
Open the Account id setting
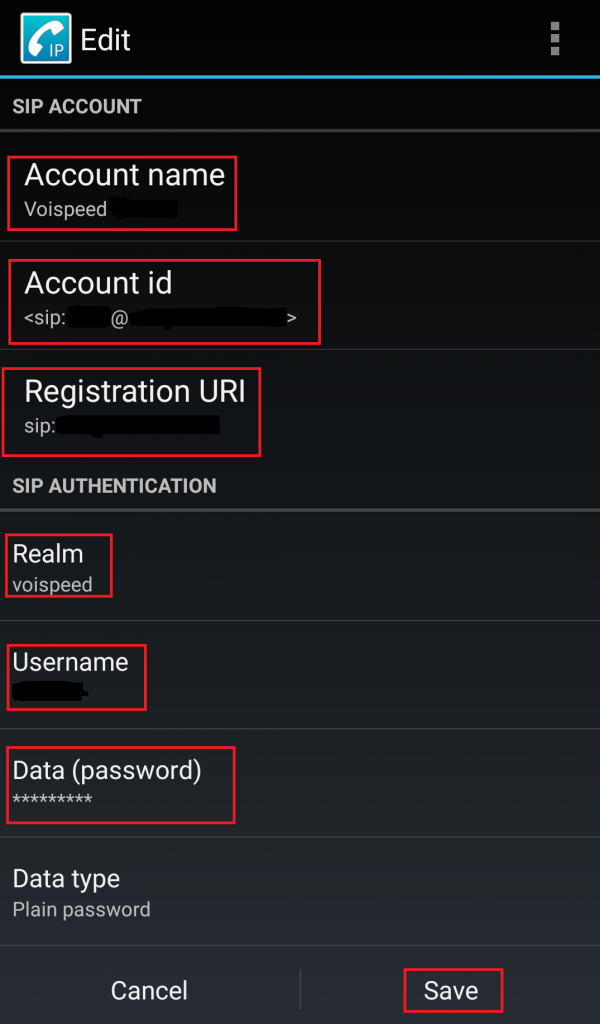coord(300,295)
